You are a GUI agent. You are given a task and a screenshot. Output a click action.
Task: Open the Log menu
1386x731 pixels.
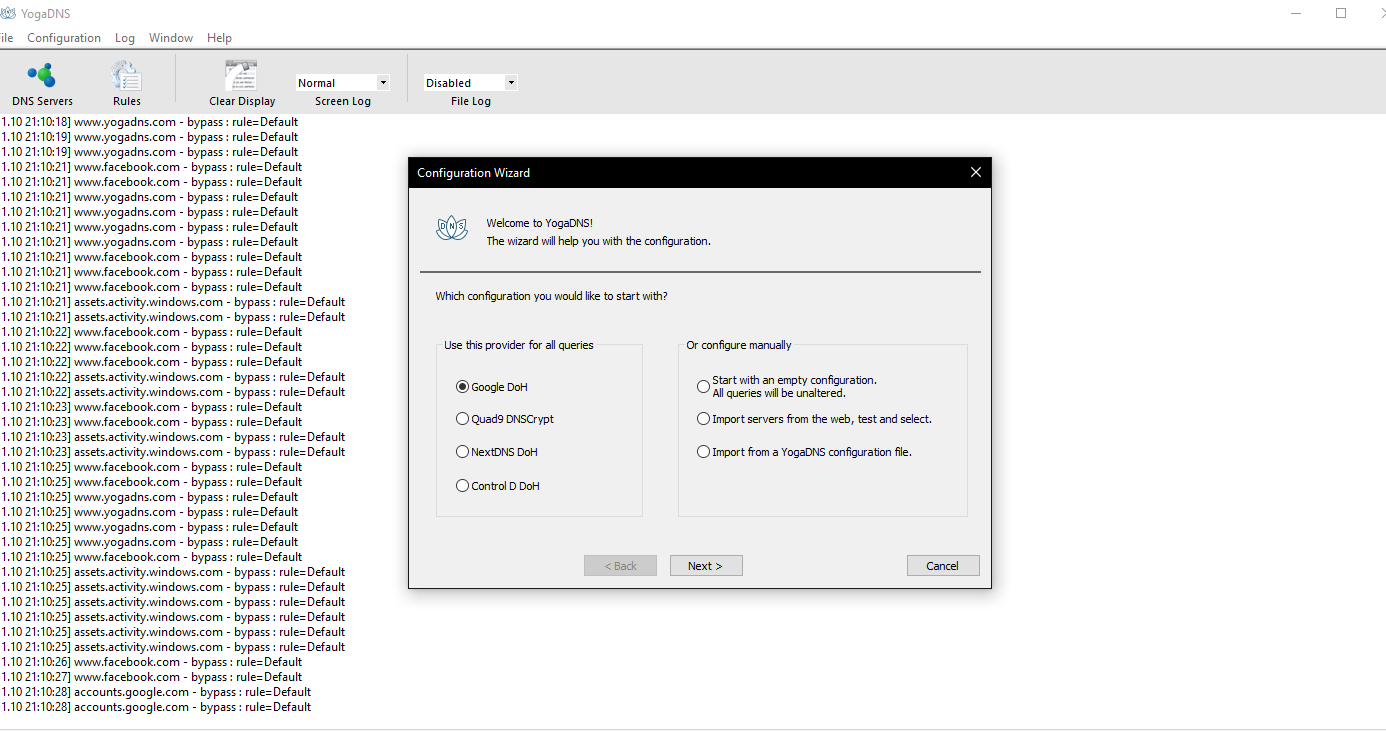(x=125, y=38)
